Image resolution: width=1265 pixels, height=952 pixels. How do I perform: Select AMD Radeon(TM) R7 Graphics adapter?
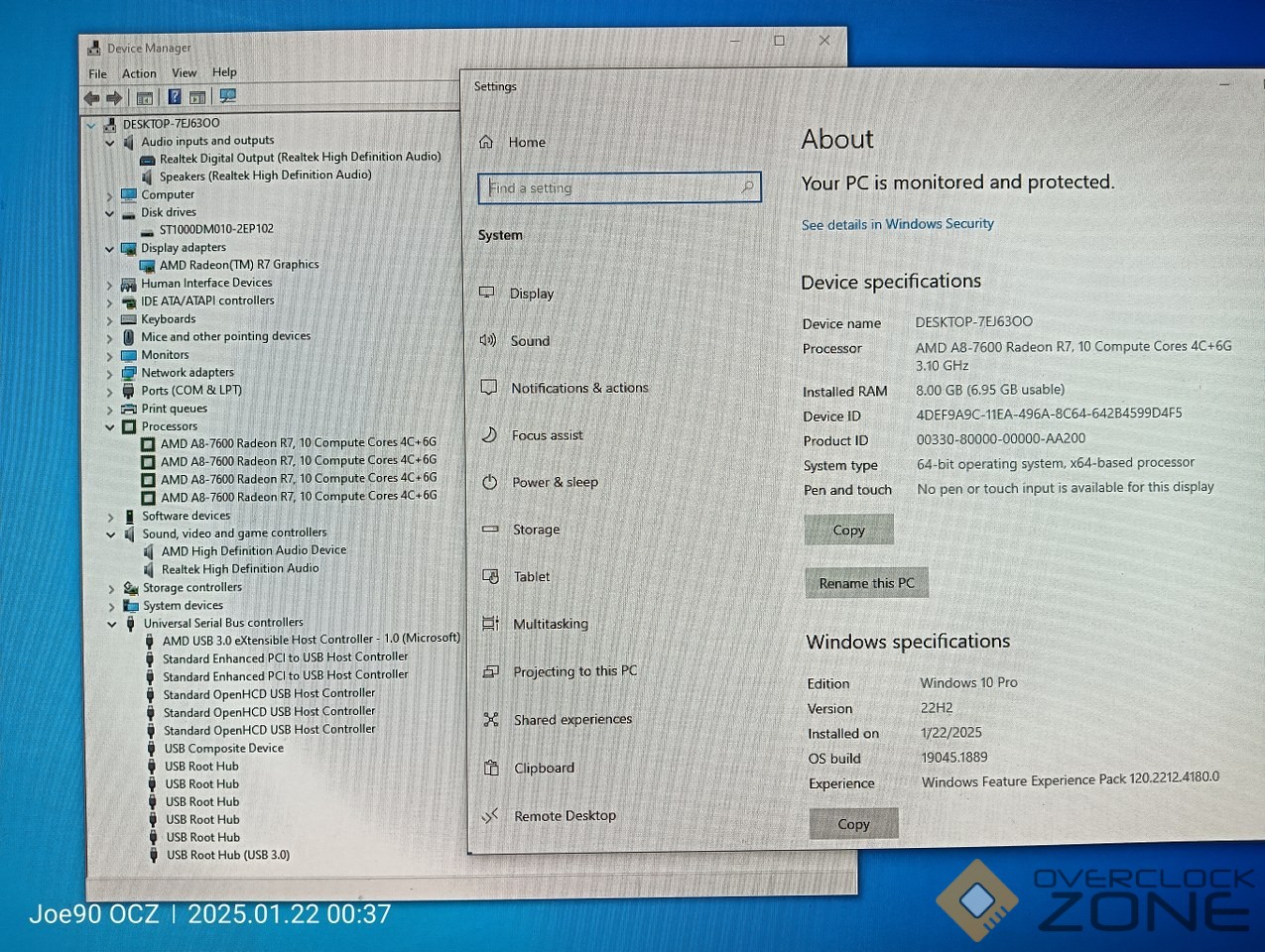click(x=230, y=265)
